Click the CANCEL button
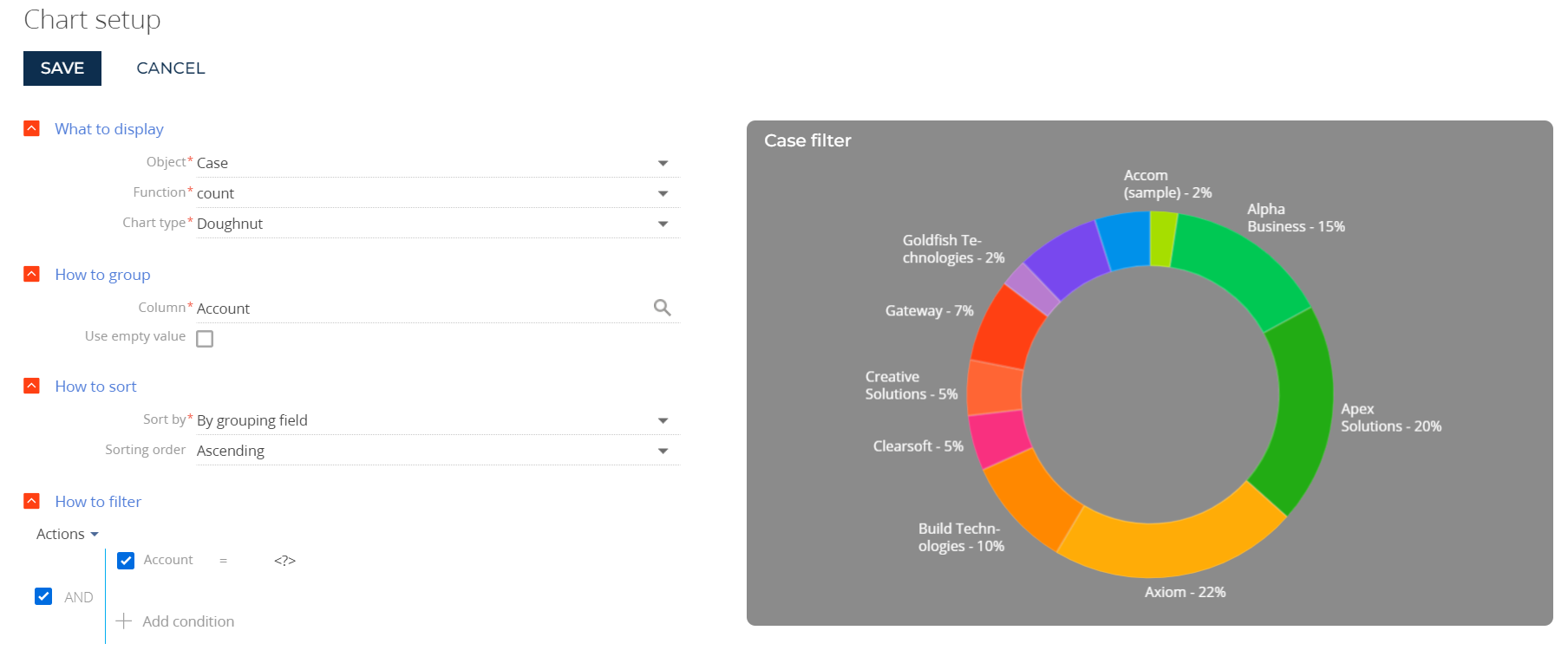This screenshot has width=1568, height=663. tap(171, 68)
